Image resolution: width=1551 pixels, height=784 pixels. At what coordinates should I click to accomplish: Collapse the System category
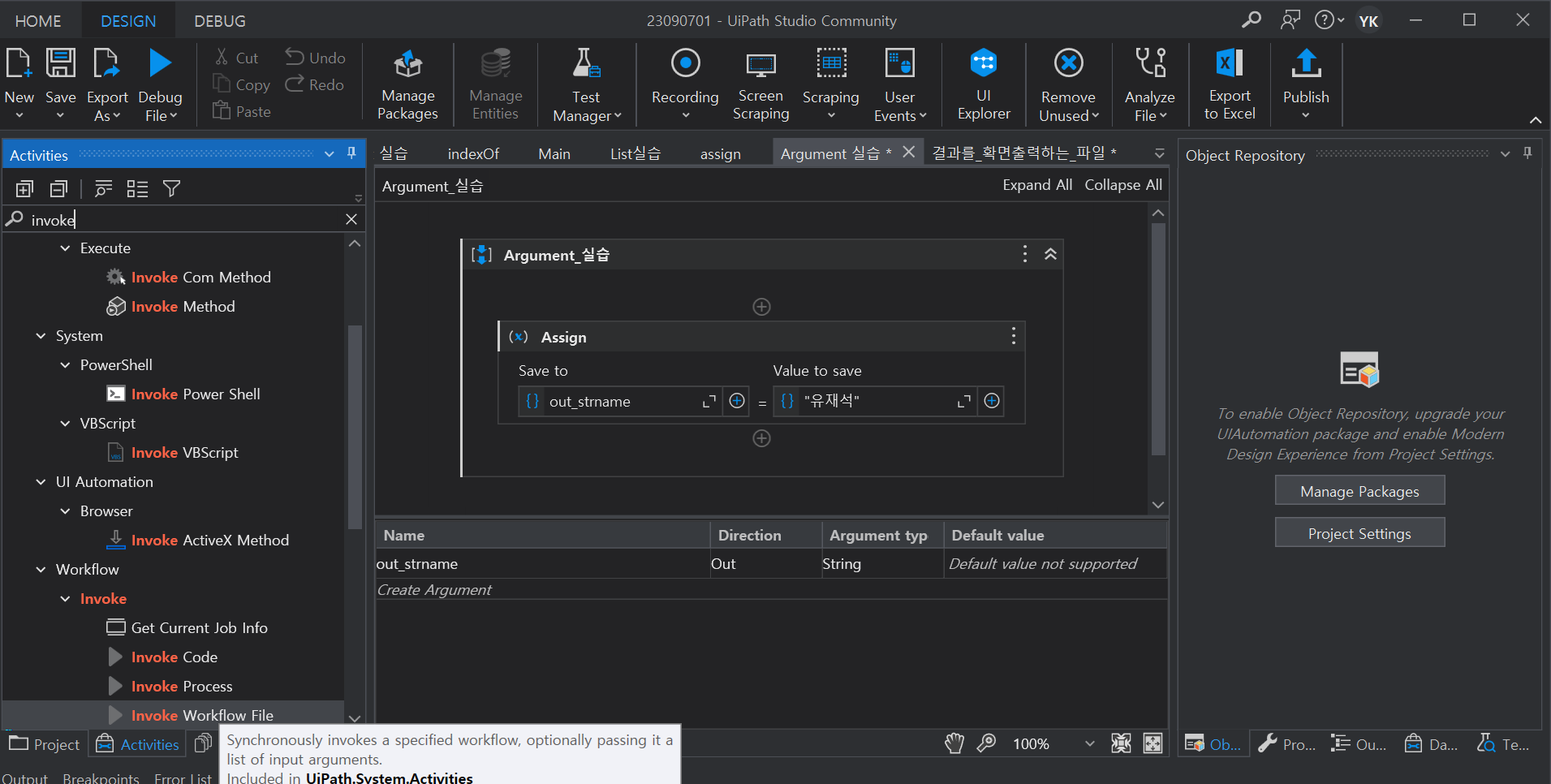(x=41, y=336)
